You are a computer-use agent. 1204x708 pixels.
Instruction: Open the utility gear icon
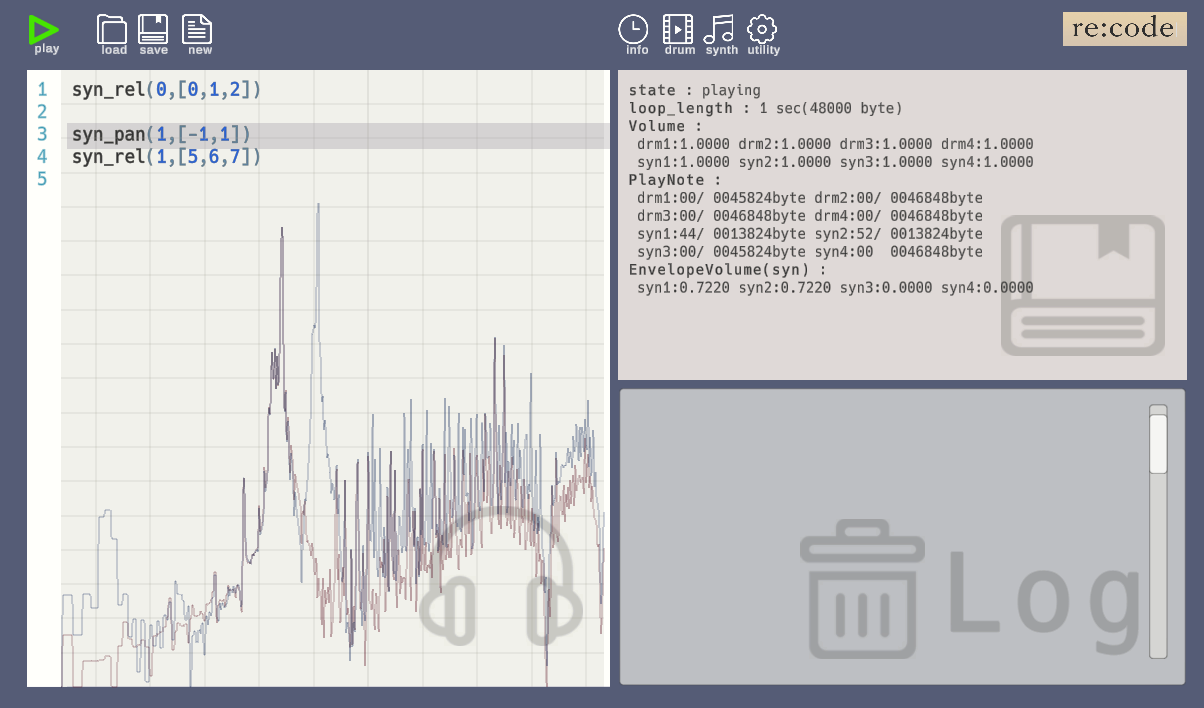click(763, 34)
